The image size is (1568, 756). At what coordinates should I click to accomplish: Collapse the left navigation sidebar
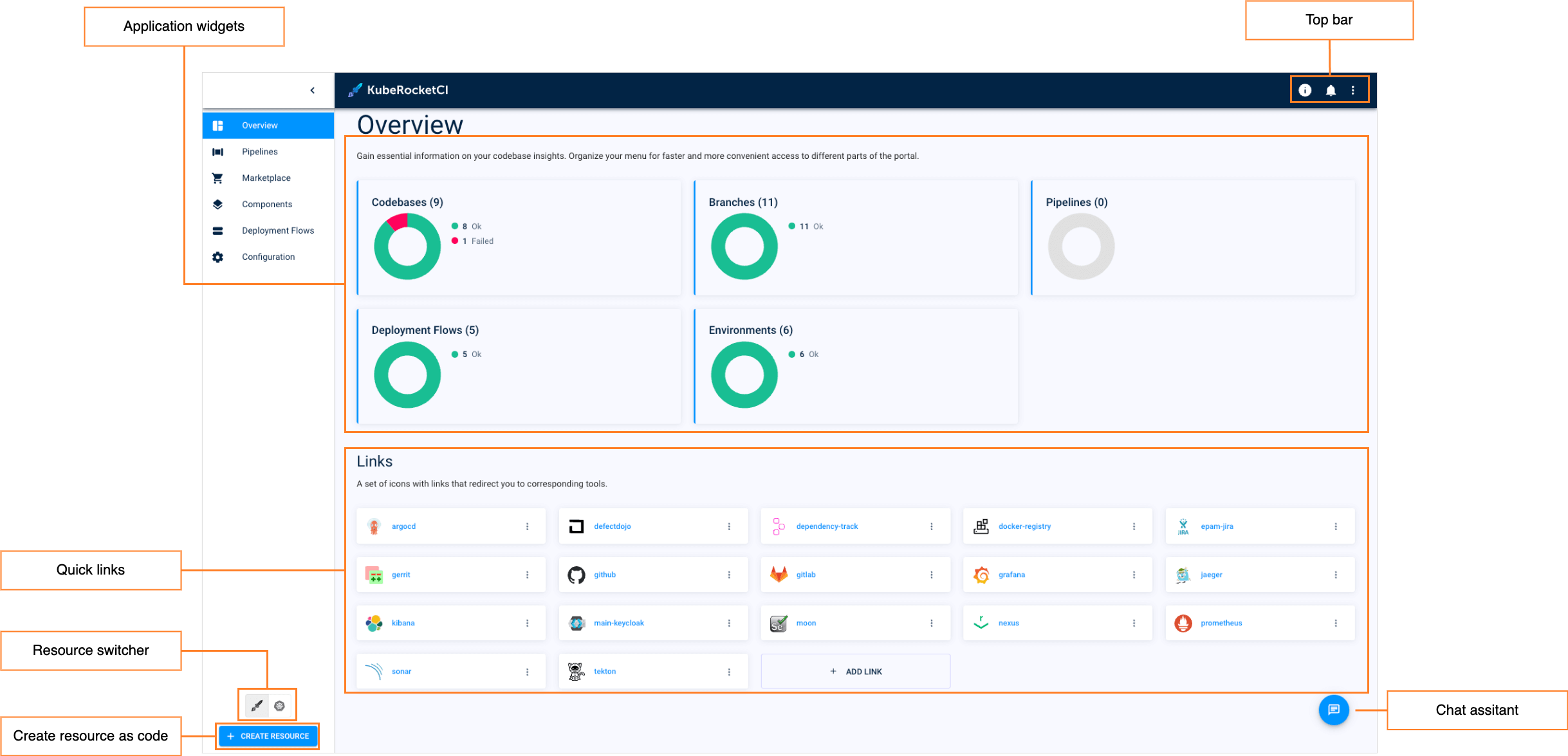tap(313, 90)
